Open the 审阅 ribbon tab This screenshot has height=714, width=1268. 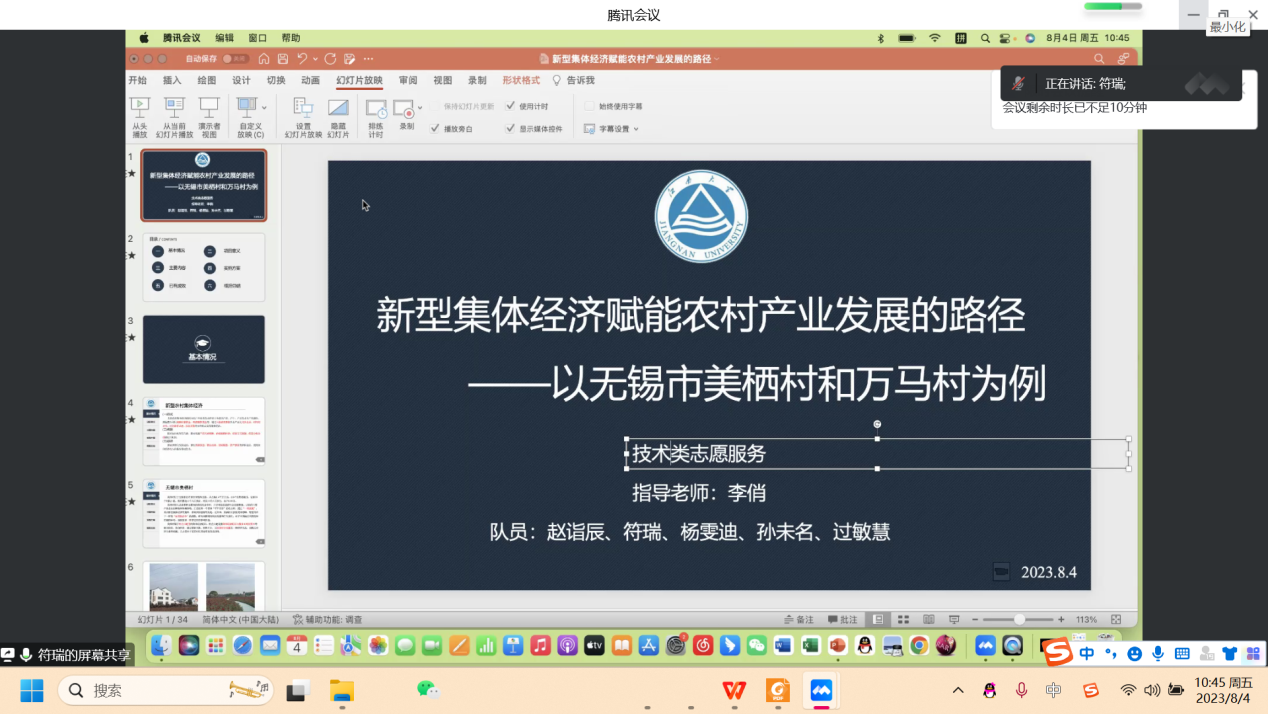(x=408, y=80)
